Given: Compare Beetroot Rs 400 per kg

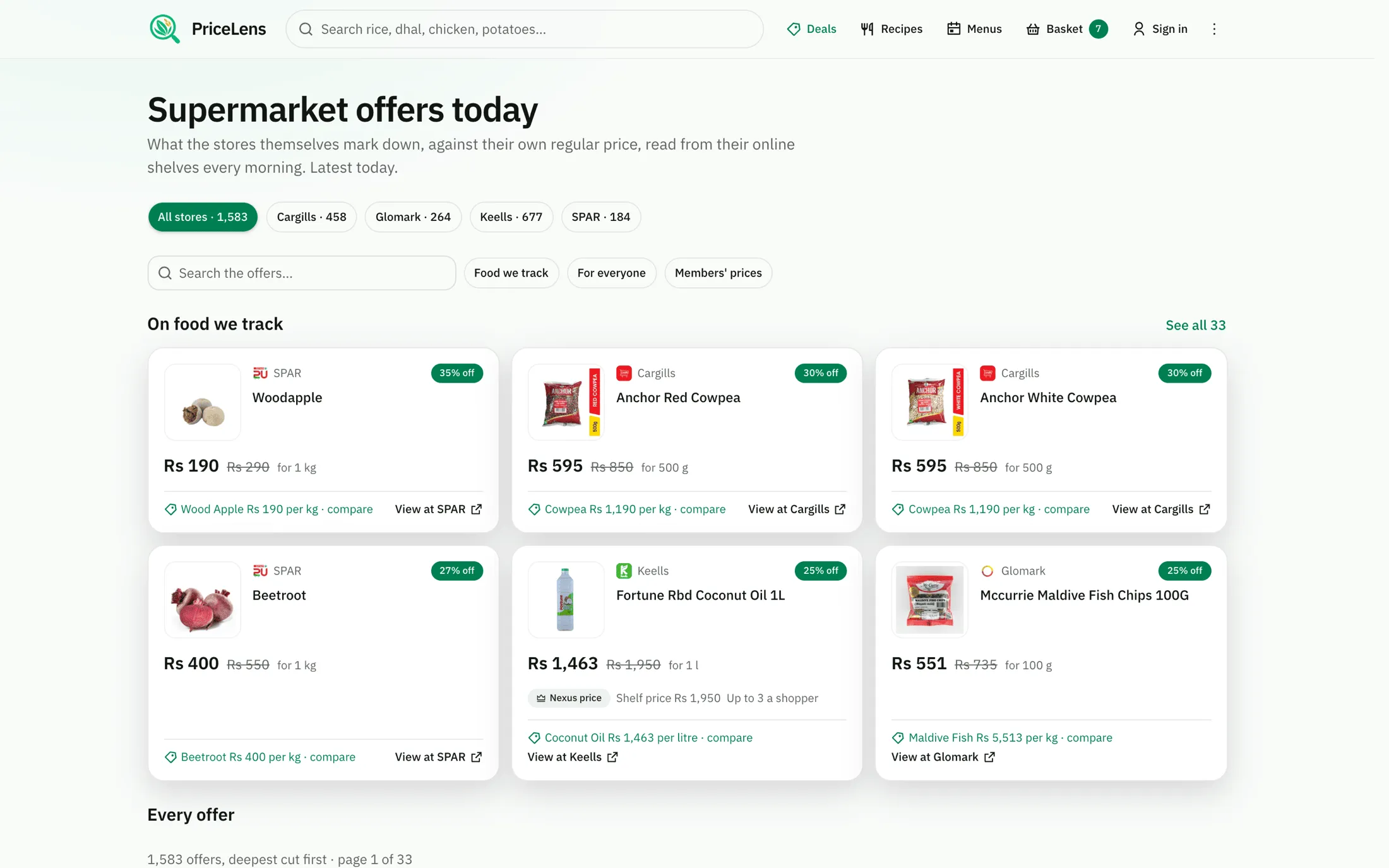Looking at the screenshot, I should (x=259, y=757).
